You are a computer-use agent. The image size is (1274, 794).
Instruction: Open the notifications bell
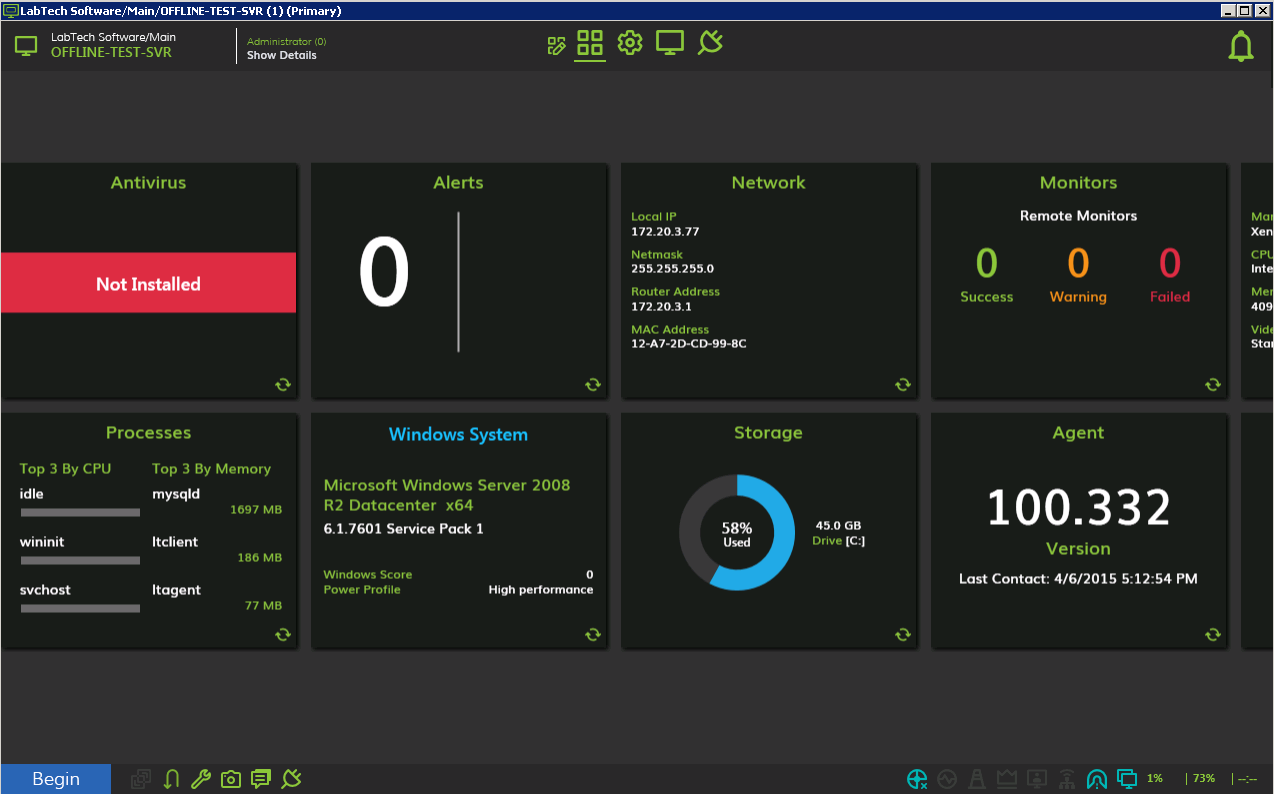[1240, 46]
